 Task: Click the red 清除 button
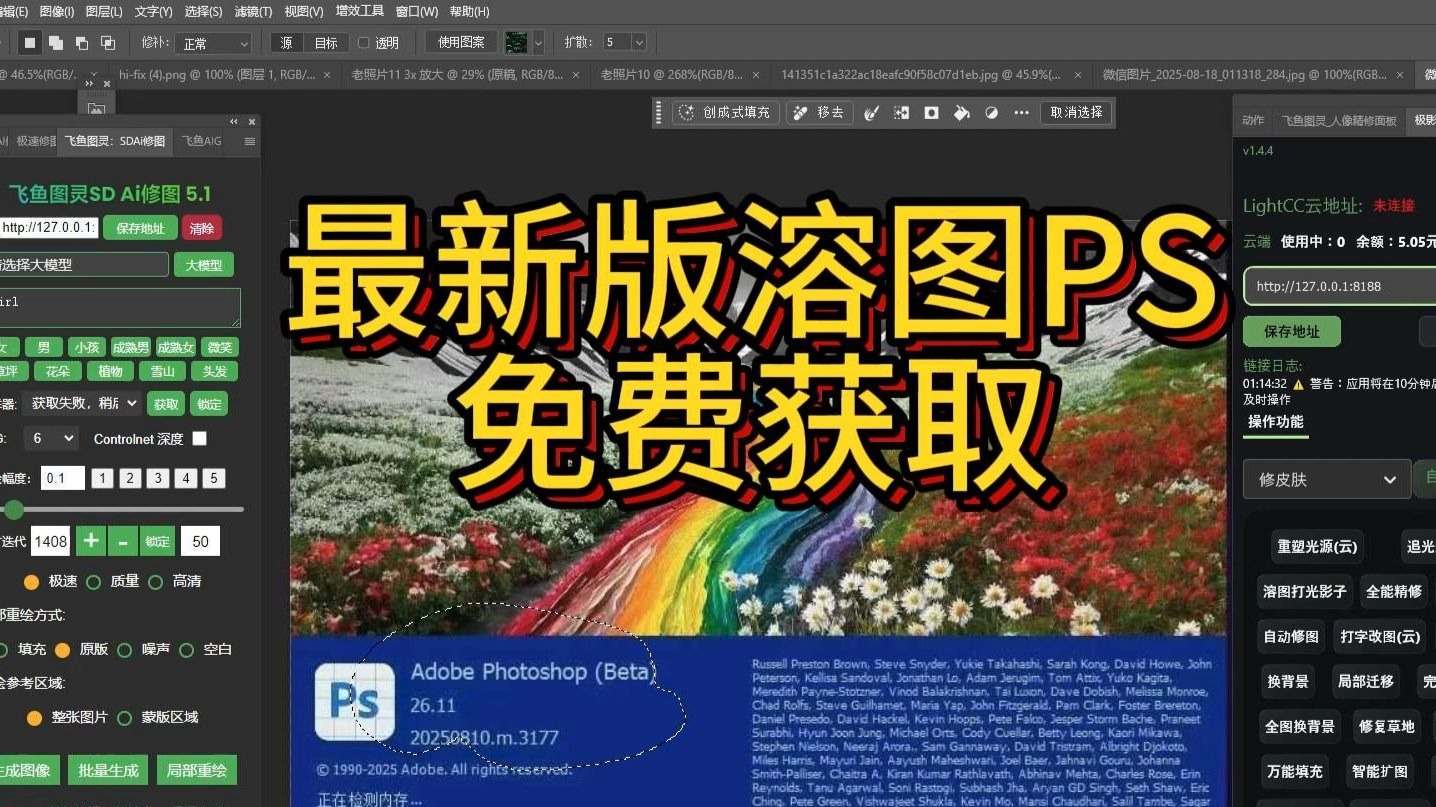coord(202,228)
